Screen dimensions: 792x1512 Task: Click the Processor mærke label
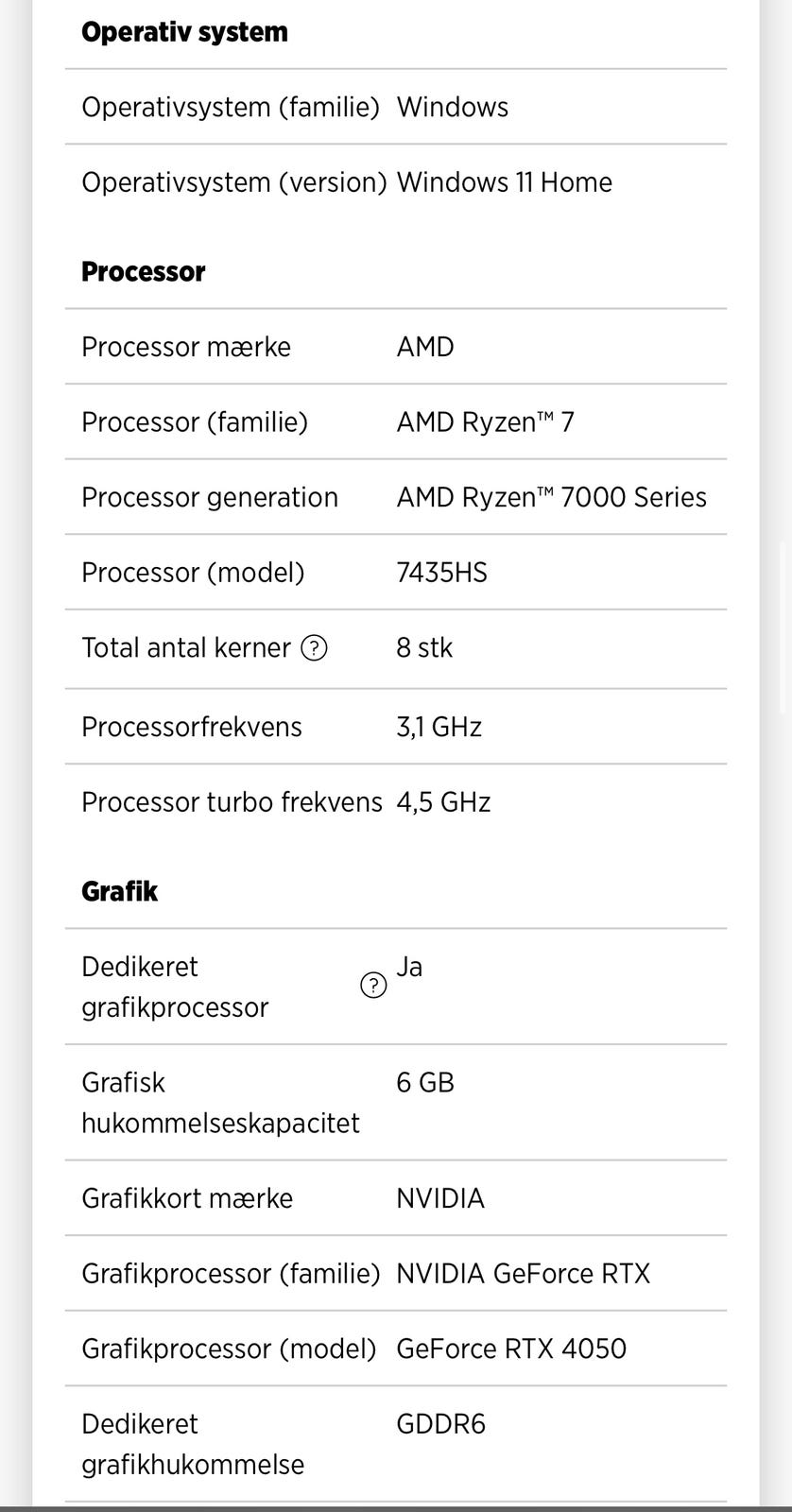186,347
